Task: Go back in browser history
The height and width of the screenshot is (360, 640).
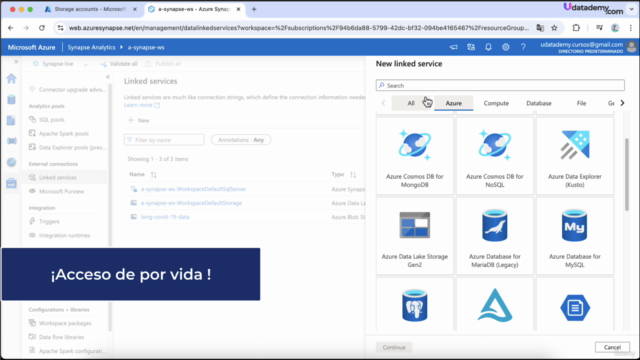Action: [x=11, y=28]
